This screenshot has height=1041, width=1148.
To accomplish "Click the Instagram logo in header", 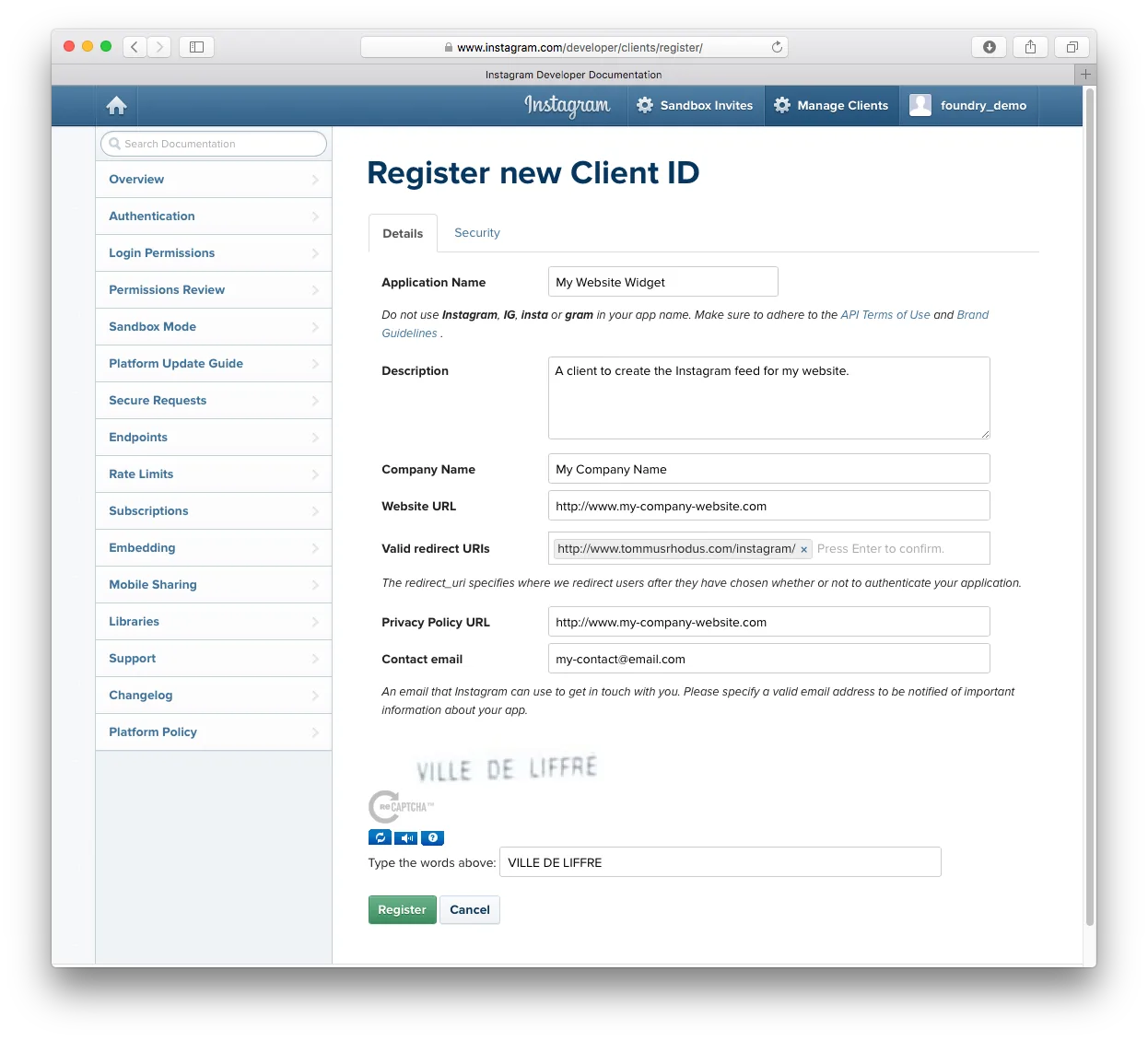I will tap(568, 106).
